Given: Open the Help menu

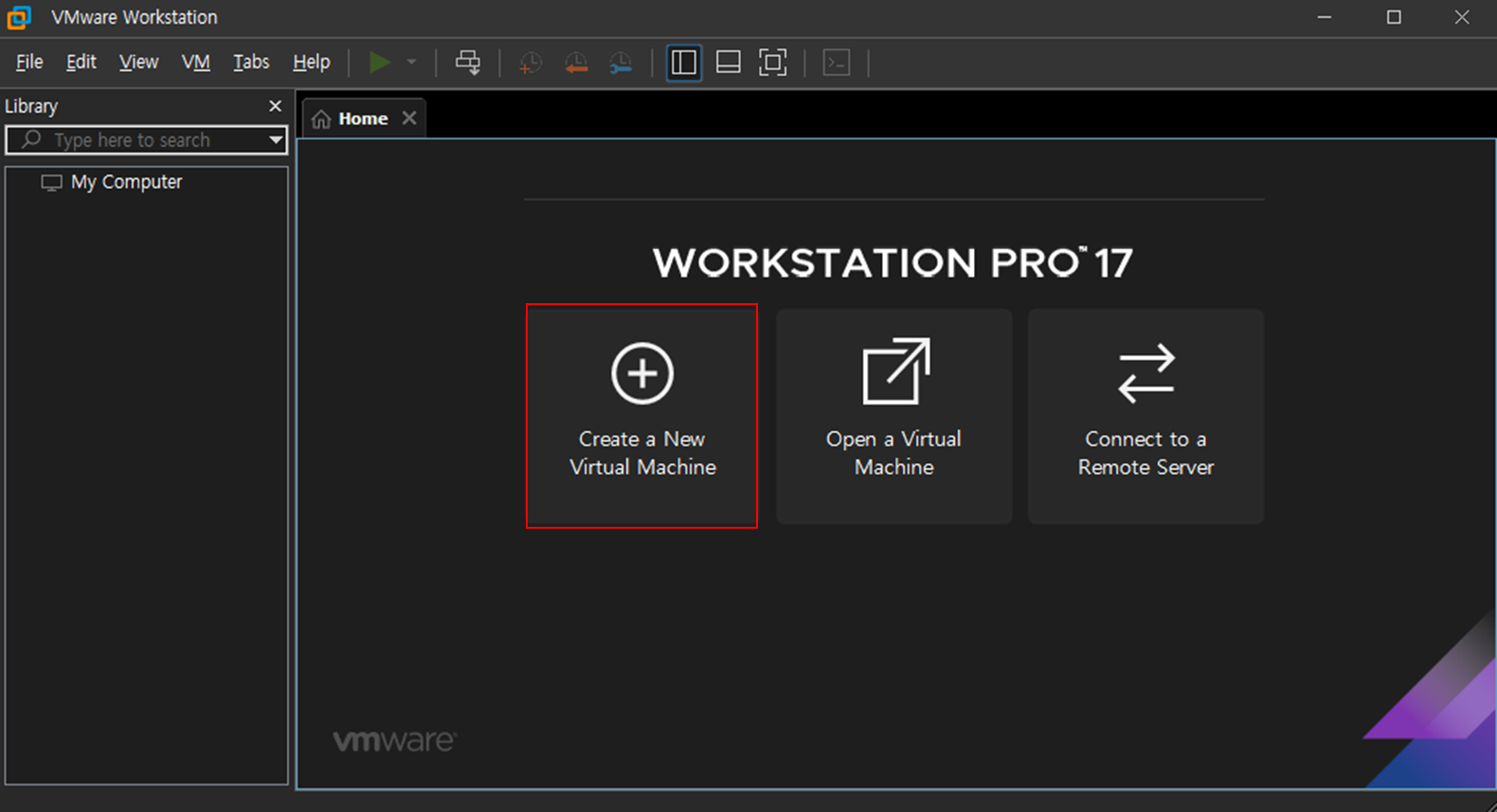Looking at the screenshot, I should point(311,62).
